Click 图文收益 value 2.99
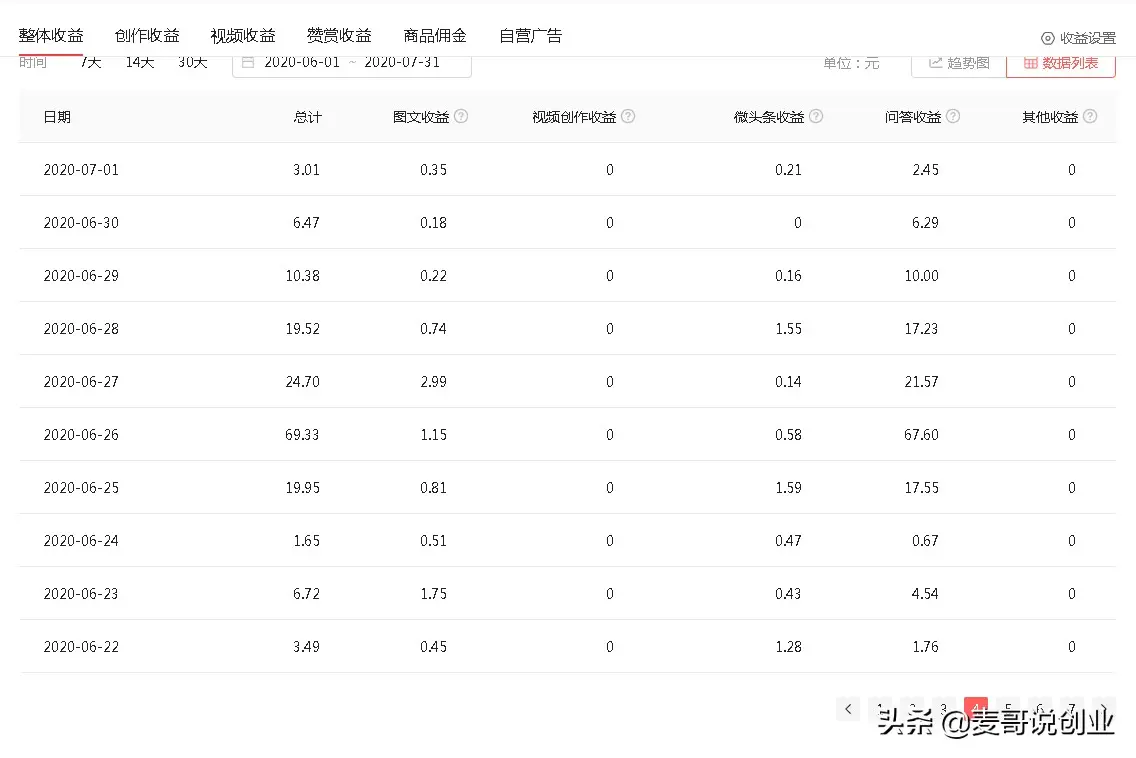Image resolution: width=1136 pixels, height=758 pixels. pyautogui.click(x=433, y=381)
